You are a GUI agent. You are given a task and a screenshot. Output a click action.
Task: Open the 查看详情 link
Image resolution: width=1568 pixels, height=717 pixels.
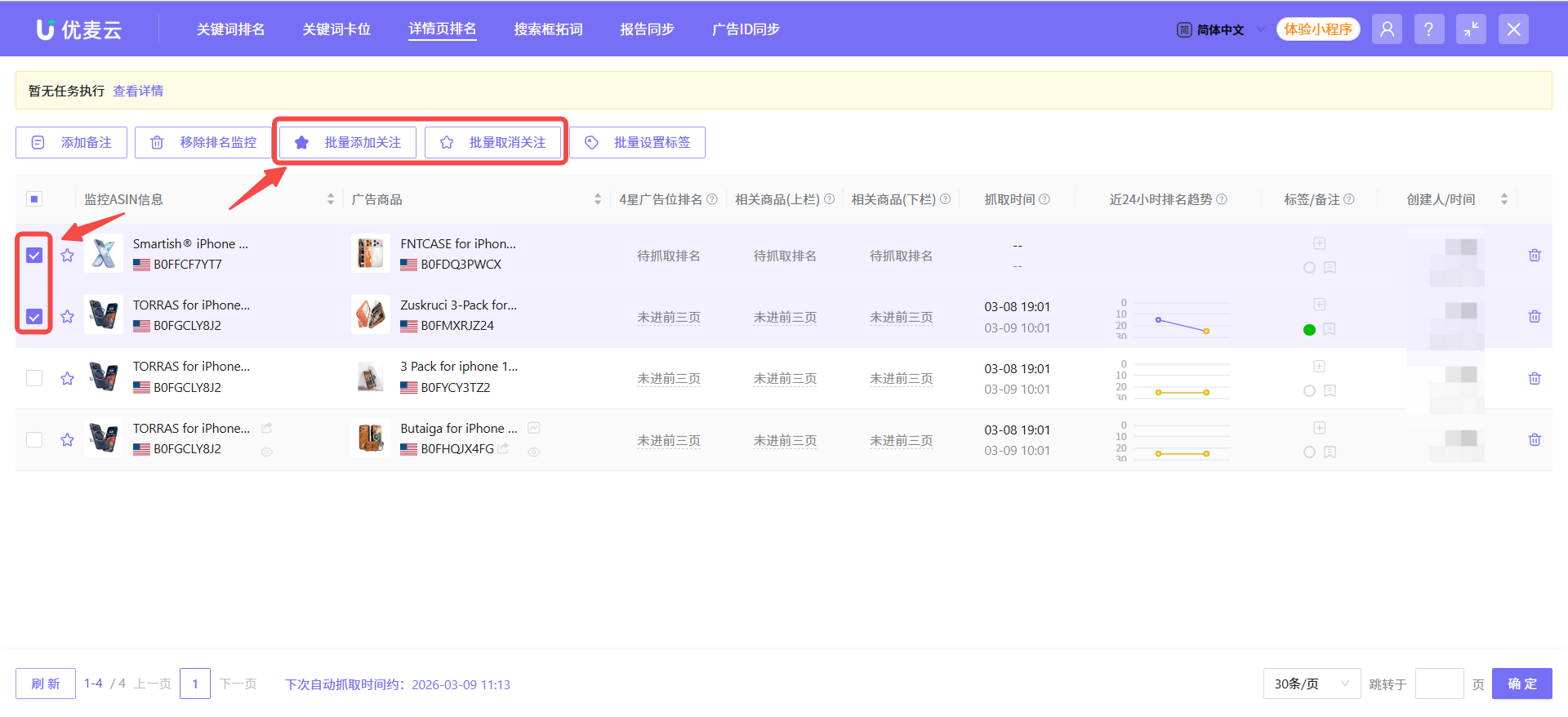point(138,91)
